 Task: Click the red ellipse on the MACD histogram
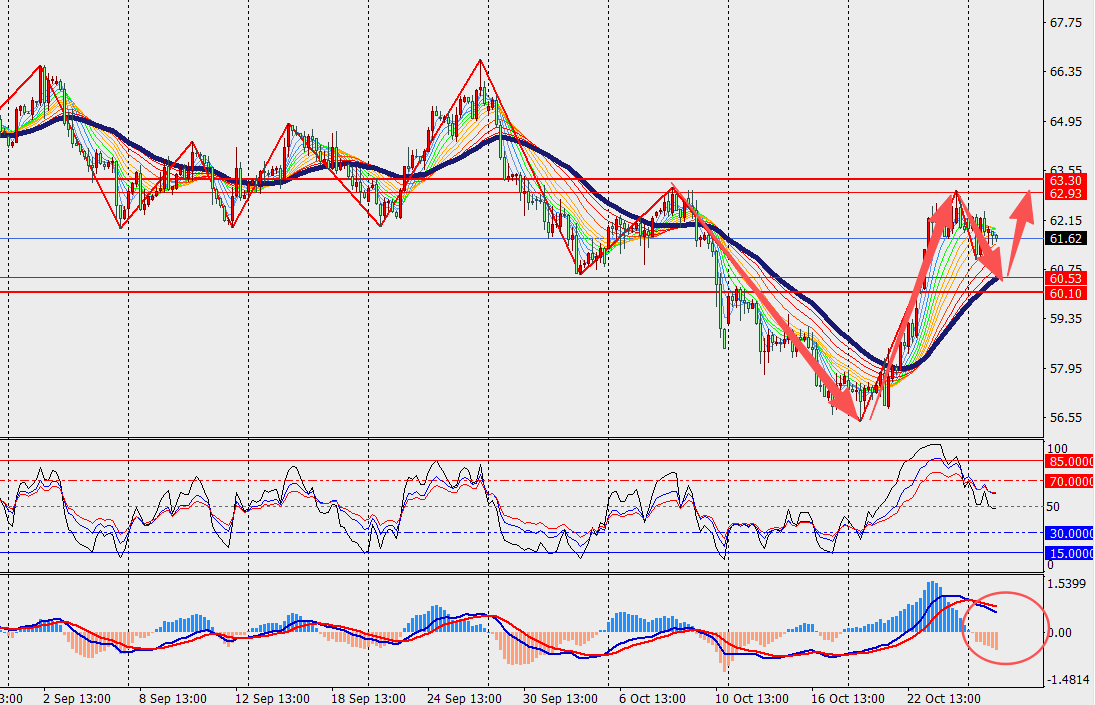click(1004, 627)
